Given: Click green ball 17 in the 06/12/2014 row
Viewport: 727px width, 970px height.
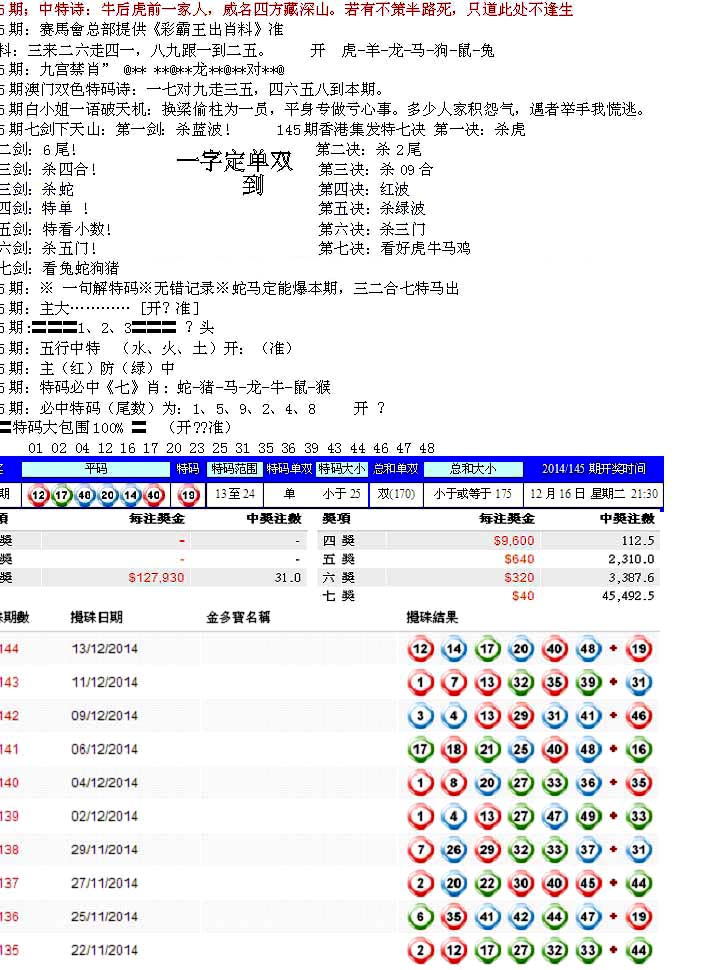Looking at the screenshot, I should point(421,749).
